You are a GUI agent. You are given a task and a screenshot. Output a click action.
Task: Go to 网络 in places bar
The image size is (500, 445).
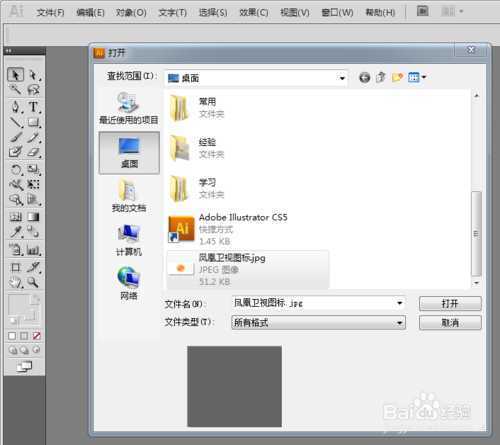coord(129,283)
